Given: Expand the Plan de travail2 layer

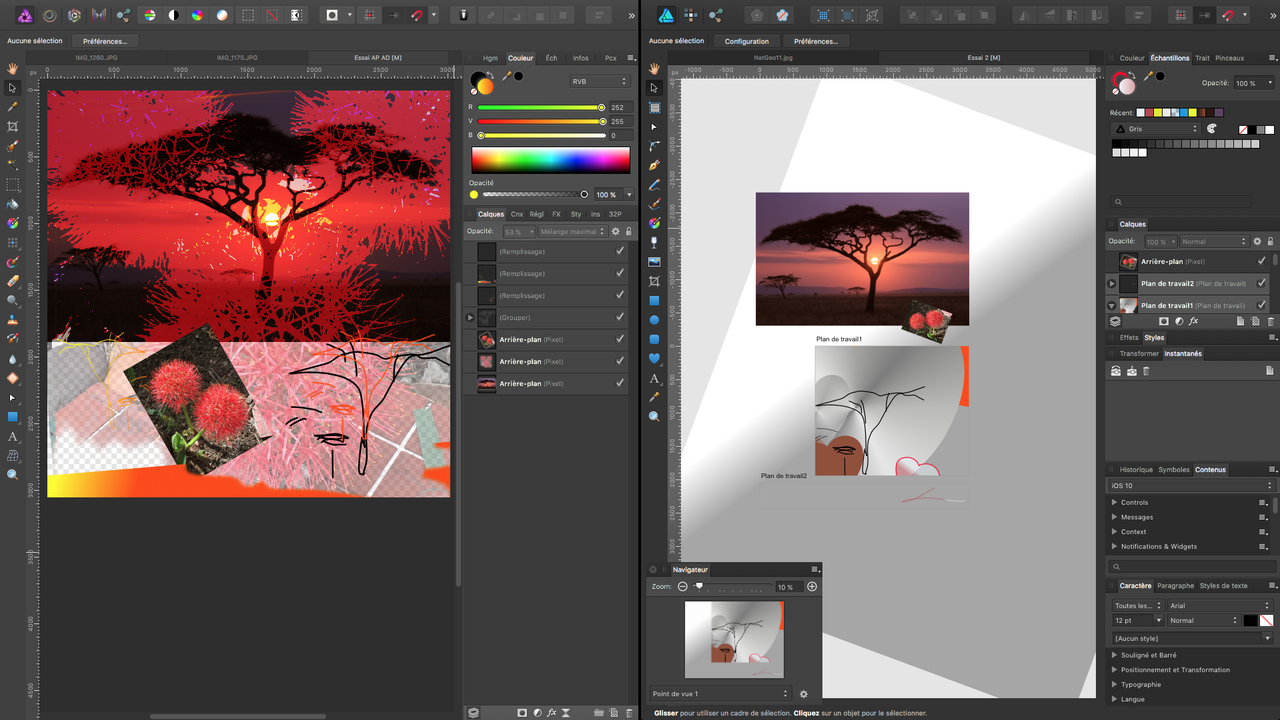Looking at the screenshot, I should coord(1112,283).
